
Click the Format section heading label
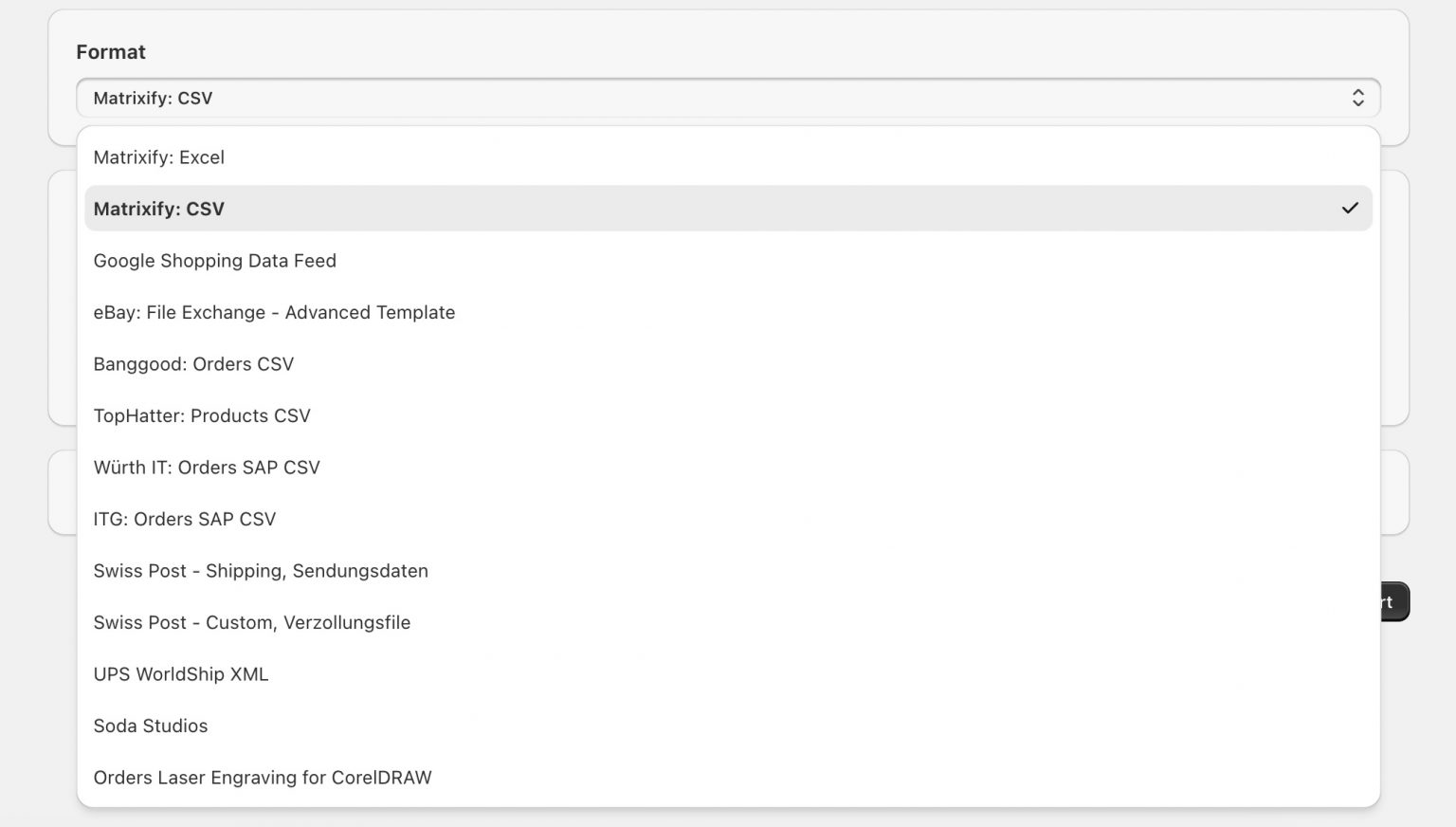point(111,52)
